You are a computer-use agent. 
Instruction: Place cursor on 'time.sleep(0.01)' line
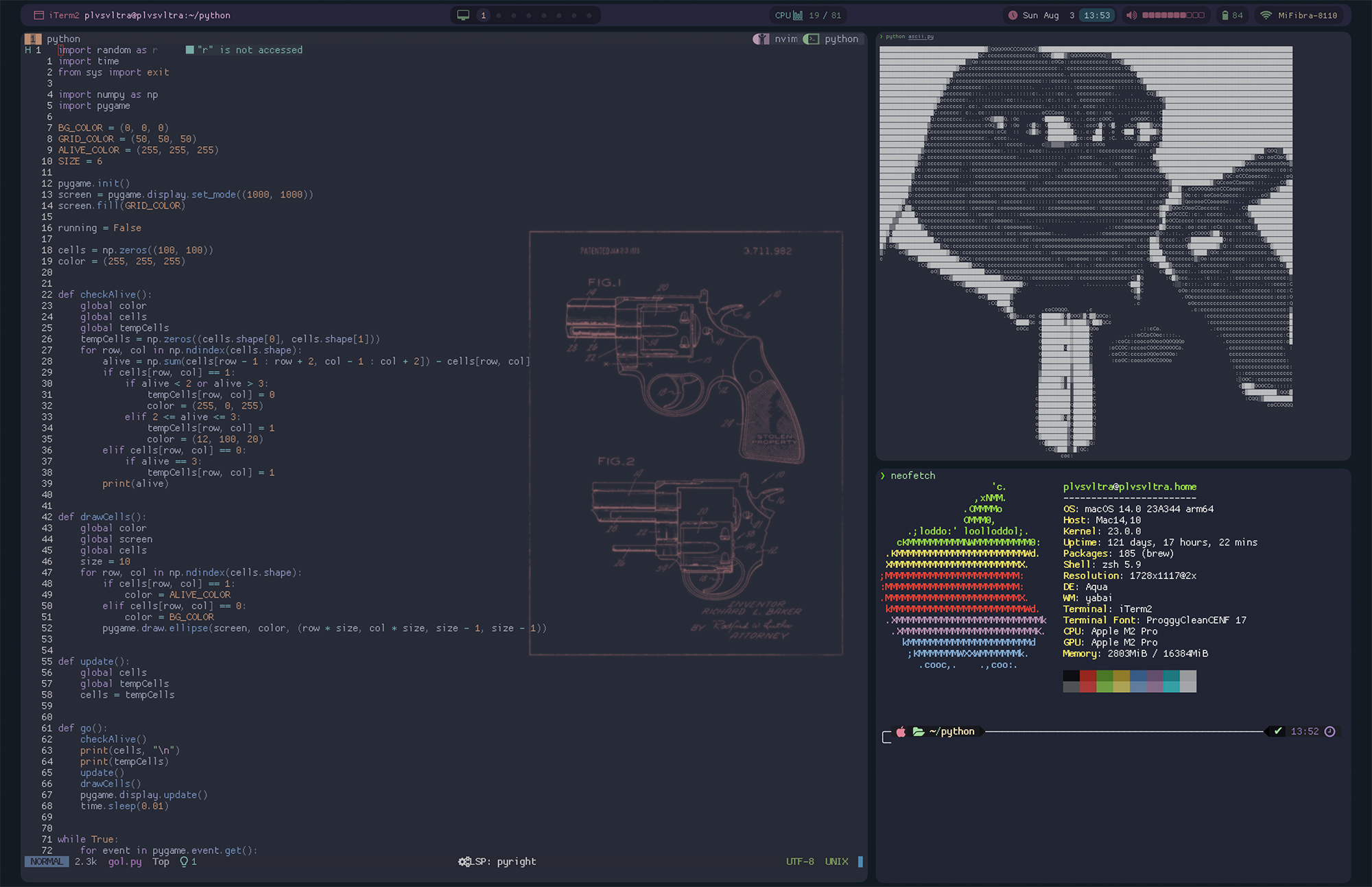click(x=124, y=806)
